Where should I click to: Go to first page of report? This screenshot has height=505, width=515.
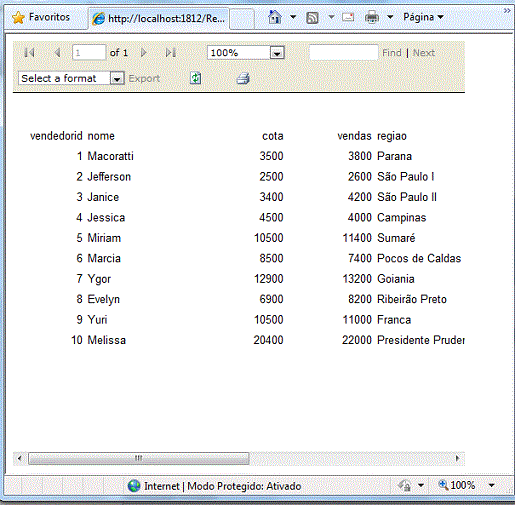pos(29,53)
